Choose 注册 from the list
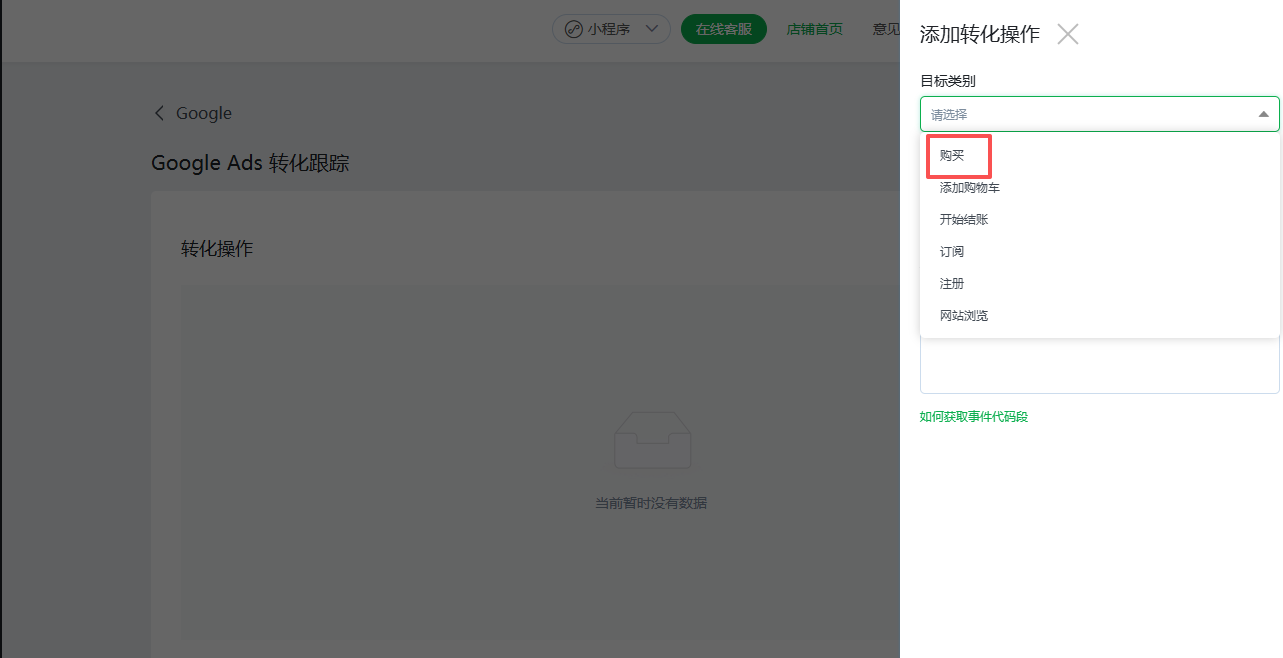 pyautogui.click(x=952, y=284)
